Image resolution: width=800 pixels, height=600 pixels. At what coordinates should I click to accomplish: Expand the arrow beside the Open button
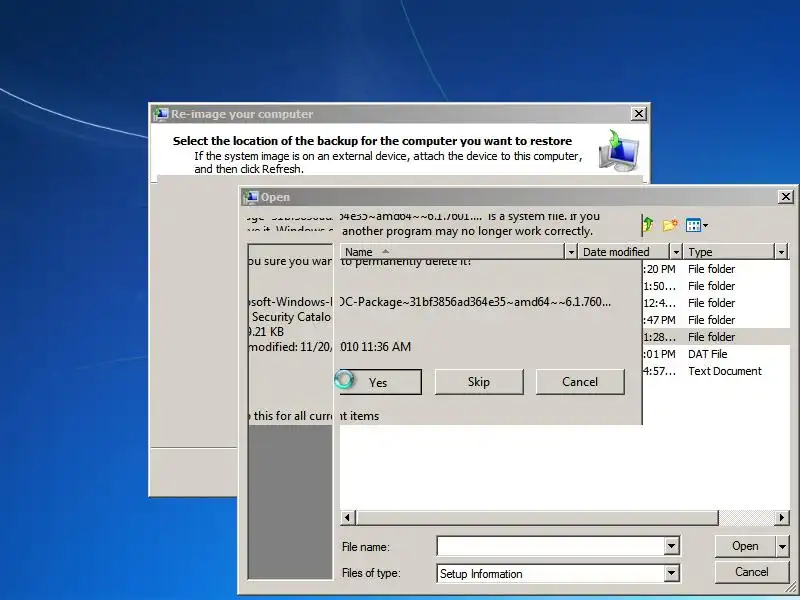tap(782, 546)
